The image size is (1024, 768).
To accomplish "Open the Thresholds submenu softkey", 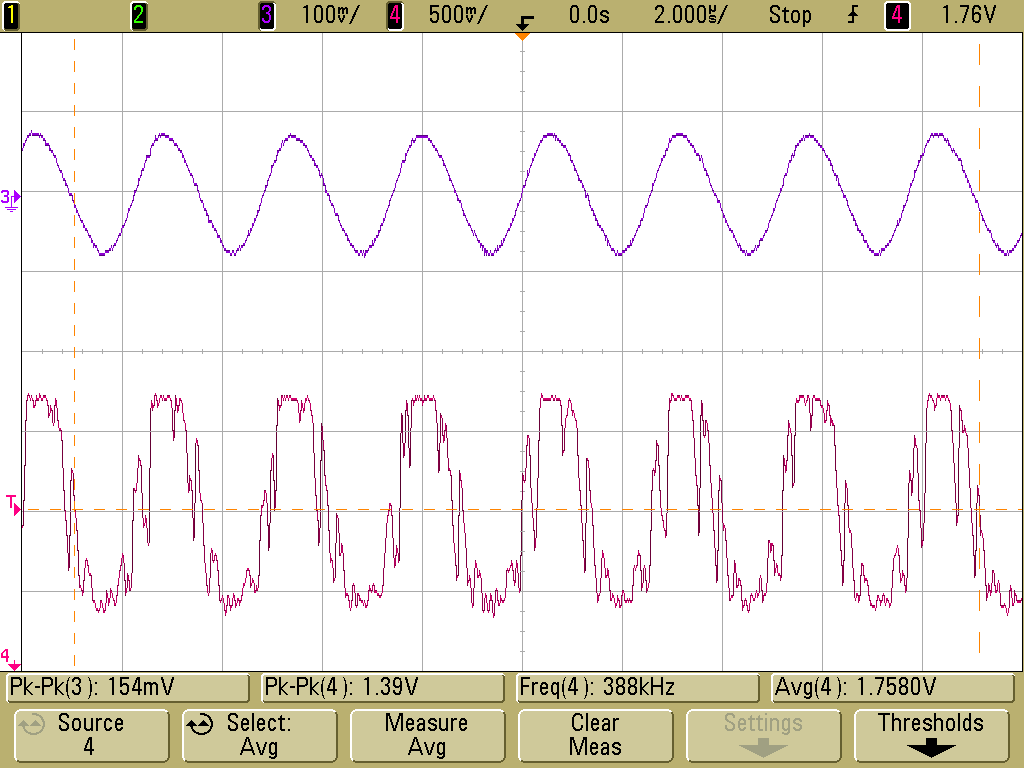I will click(931, 735).
